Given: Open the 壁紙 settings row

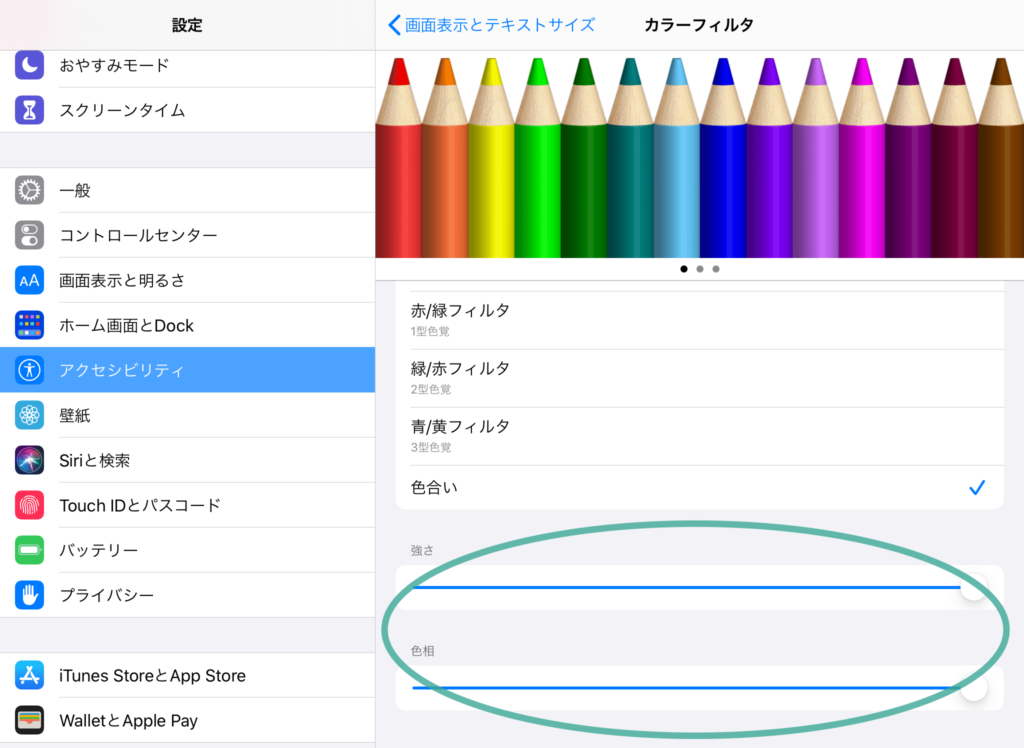Looking at the screenshot, I should pyautogui.click(x=187, y=415).
